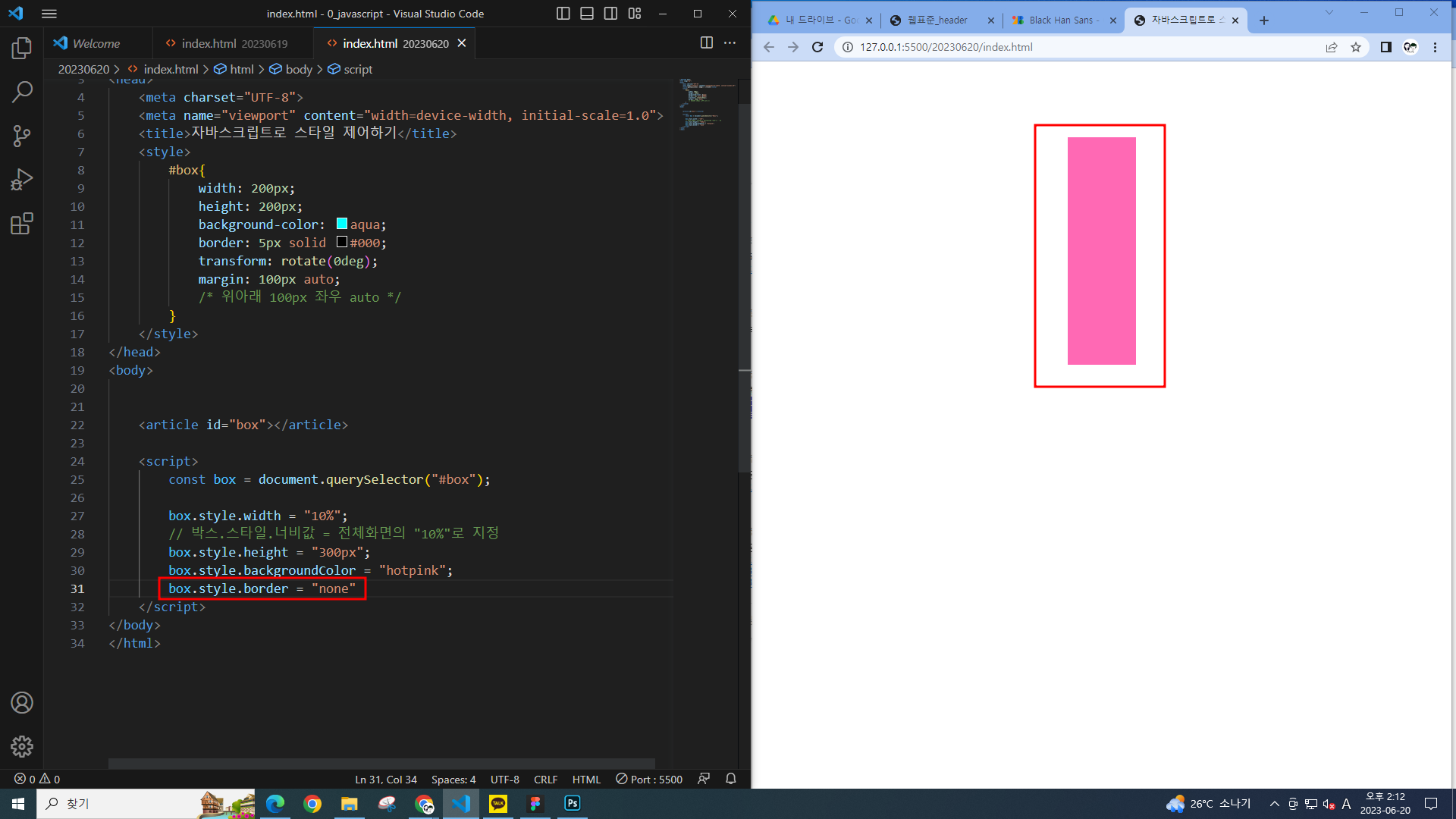Click the Chrome address bar URL
Screen dimensions: 1456x819
[x=946, y=47]
